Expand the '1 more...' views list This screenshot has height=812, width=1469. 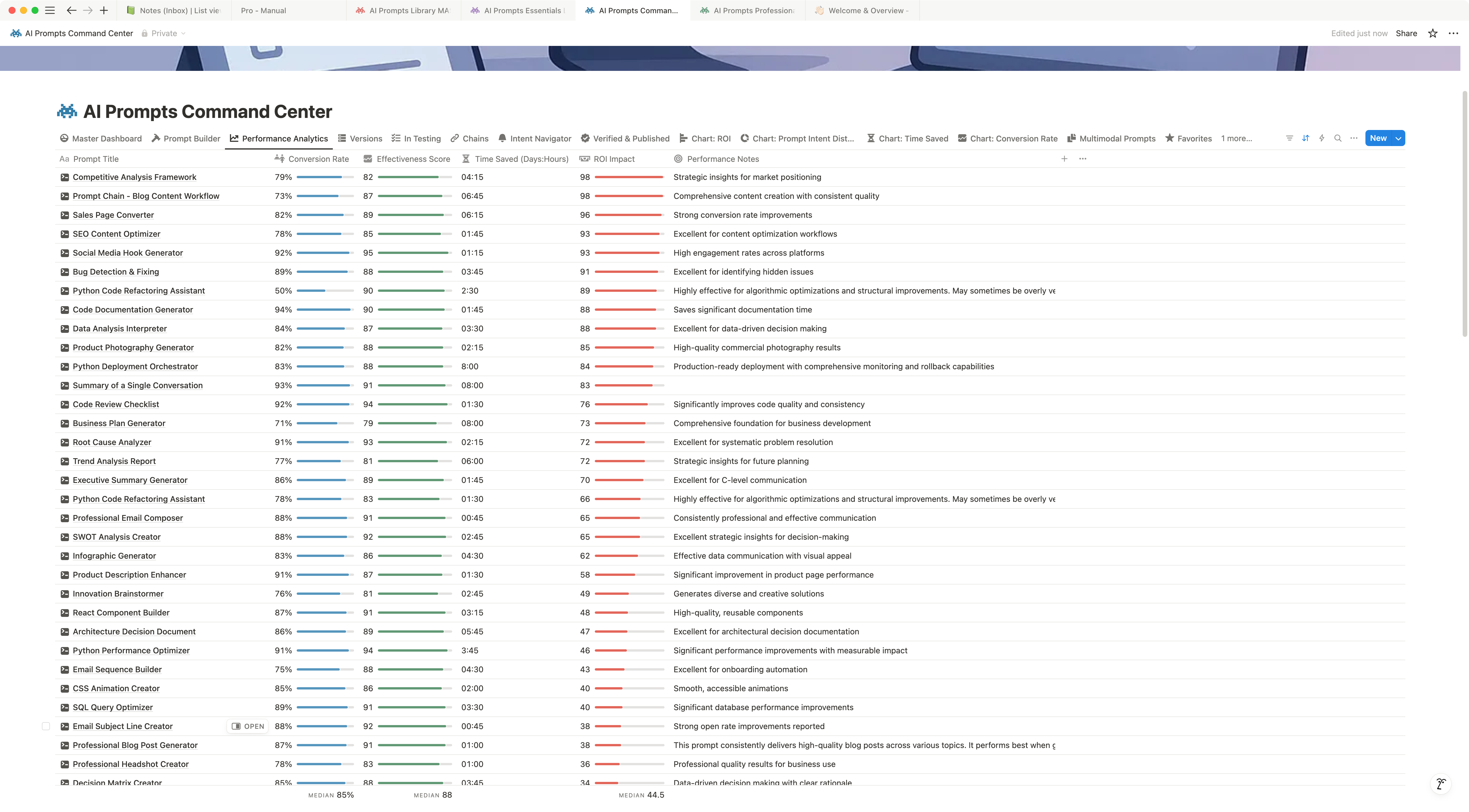[x=1236, y=138]
